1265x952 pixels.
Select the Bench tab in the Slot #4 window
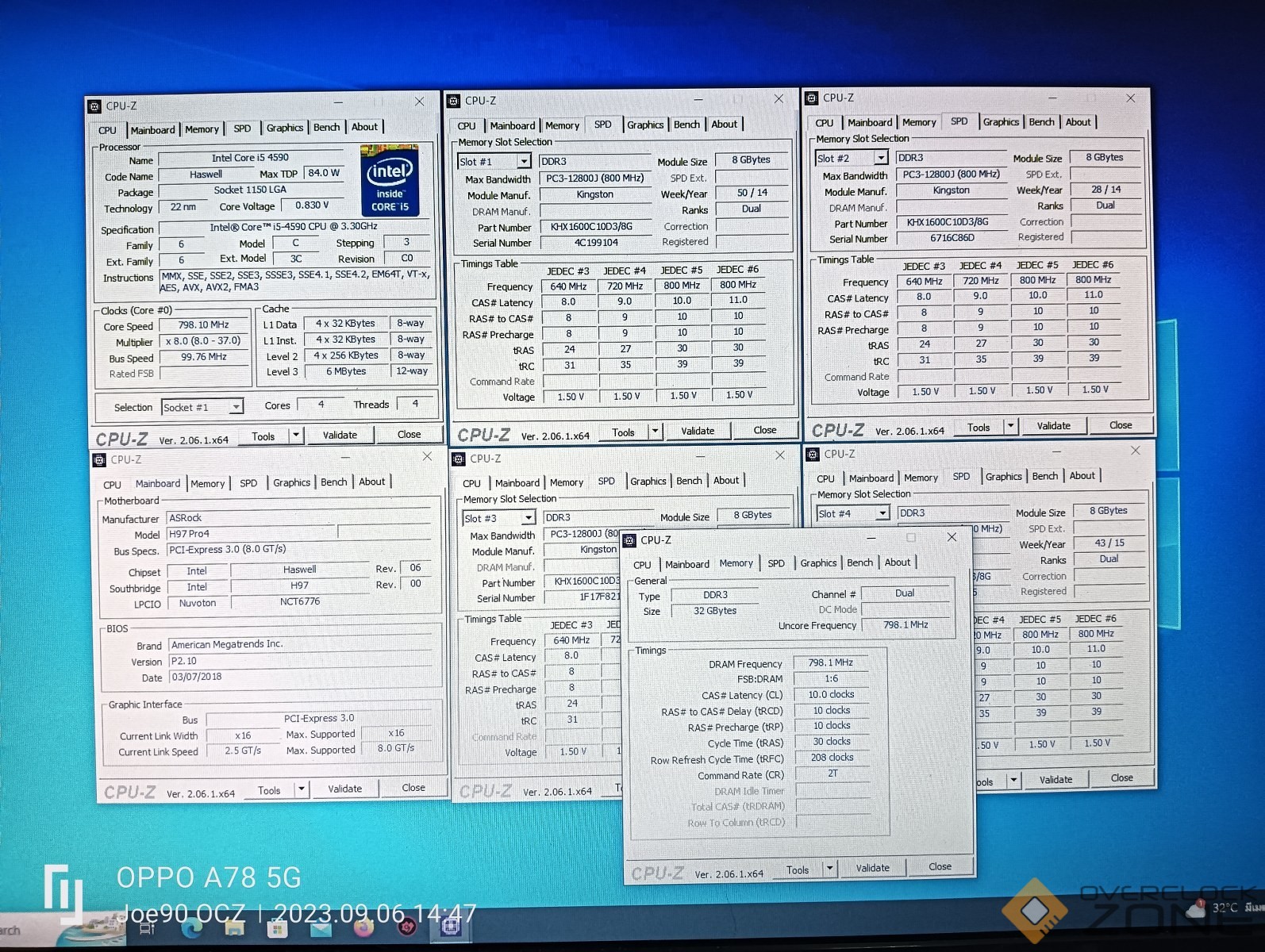[x=1045, y=476]
